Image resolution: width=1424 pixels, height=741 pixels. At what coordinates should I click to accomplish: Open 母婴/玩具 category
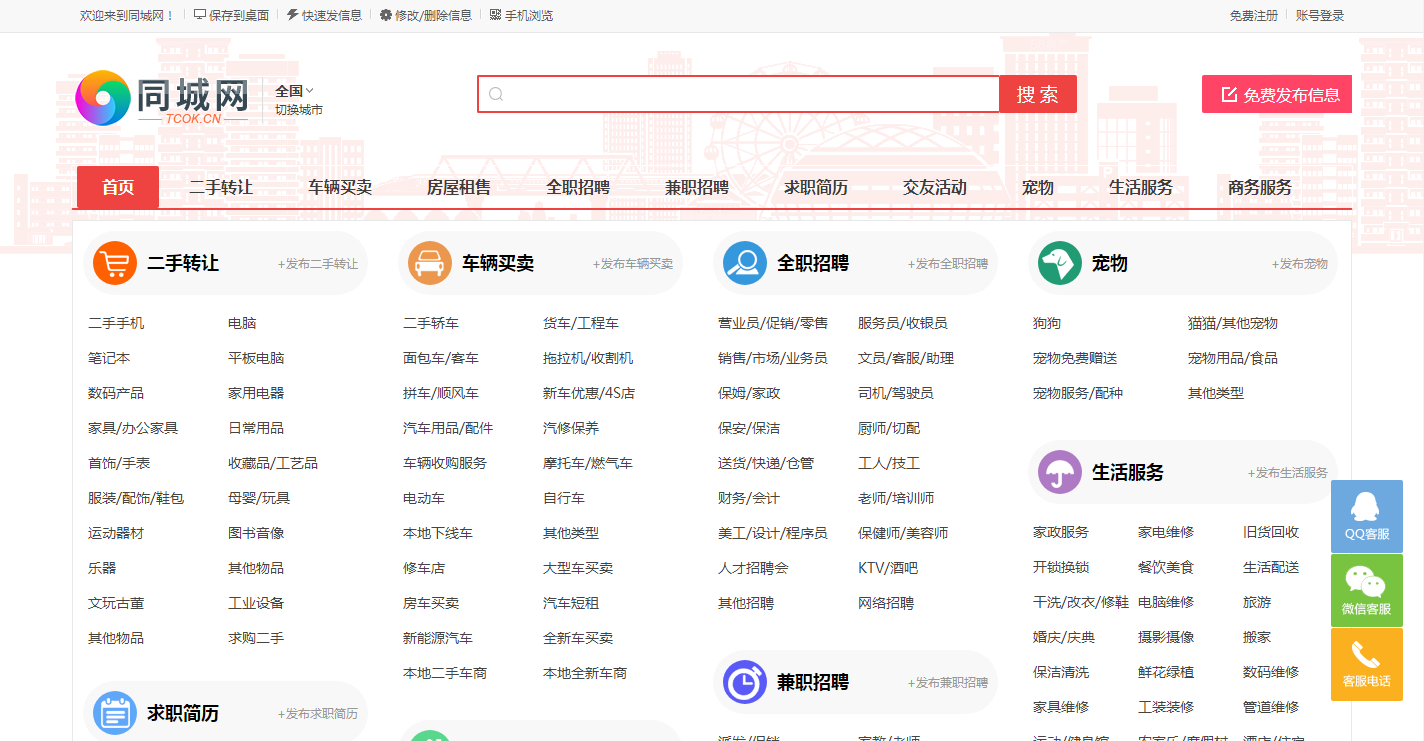(259, 498)
